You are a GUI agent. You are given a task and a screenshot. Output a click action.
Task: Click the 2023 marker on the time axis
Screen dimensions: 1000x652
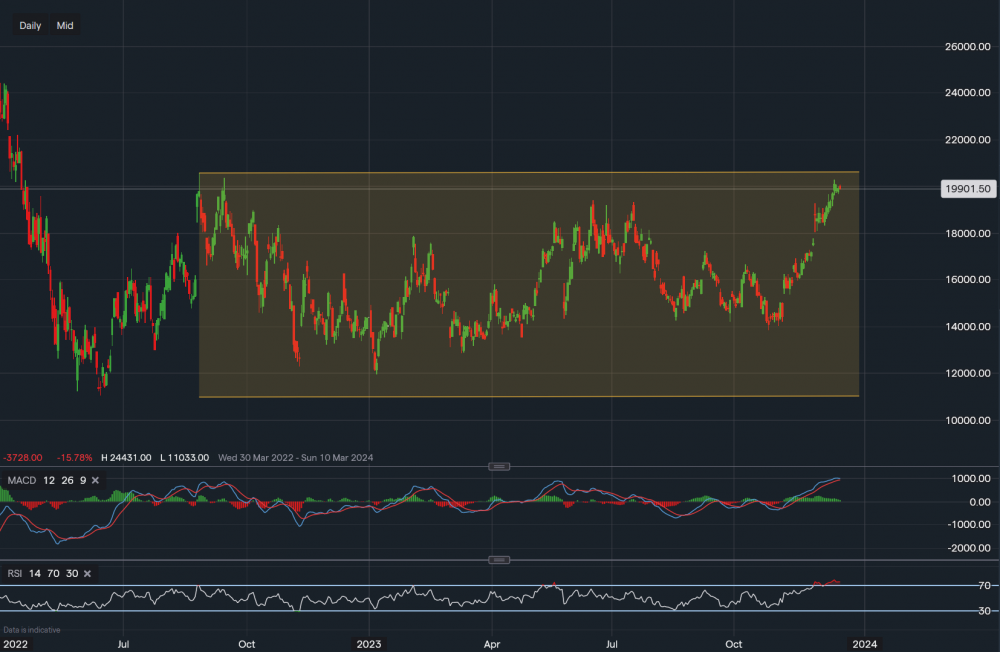coord(369,643)
